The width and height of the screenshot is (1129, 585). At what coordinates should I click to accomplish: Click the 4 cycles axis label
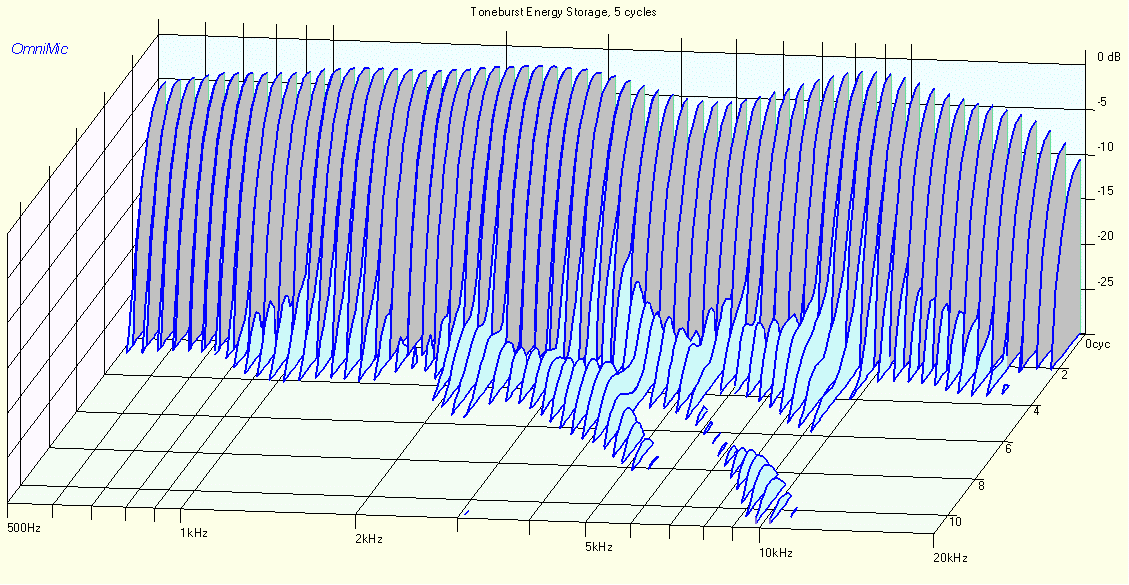pos(1036,411)
